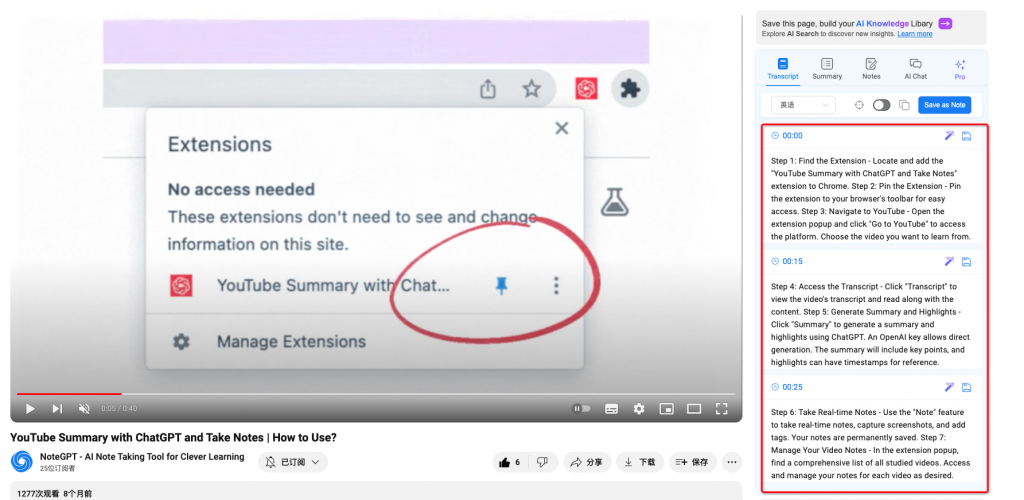Save the 00:15 segment with the disk icon

[x=967, y=261]
